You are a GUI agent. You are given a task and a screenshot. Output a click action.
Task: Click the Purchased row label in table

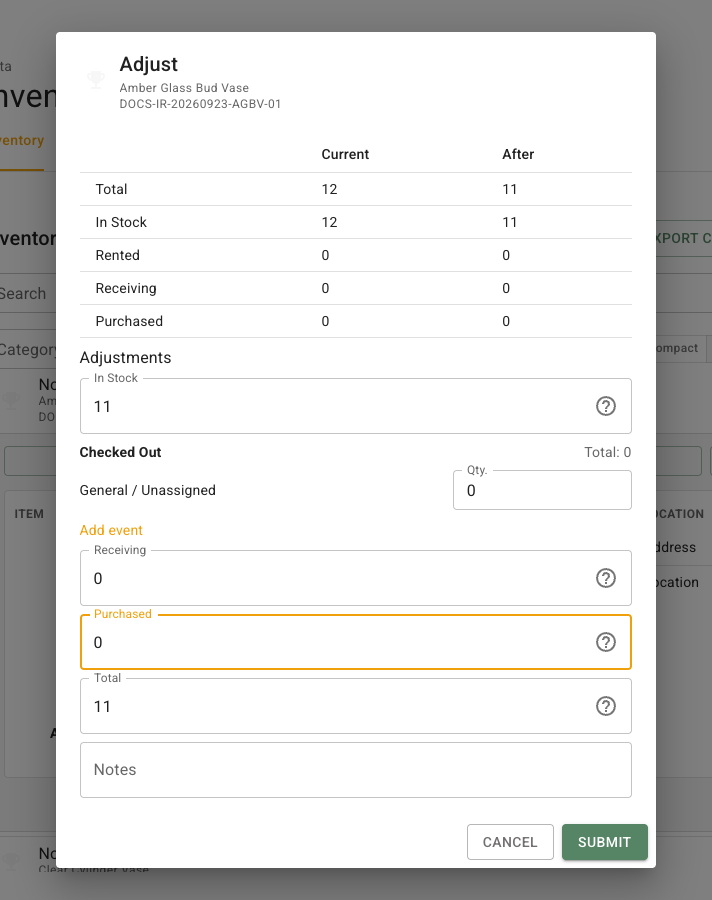point(129,321)
